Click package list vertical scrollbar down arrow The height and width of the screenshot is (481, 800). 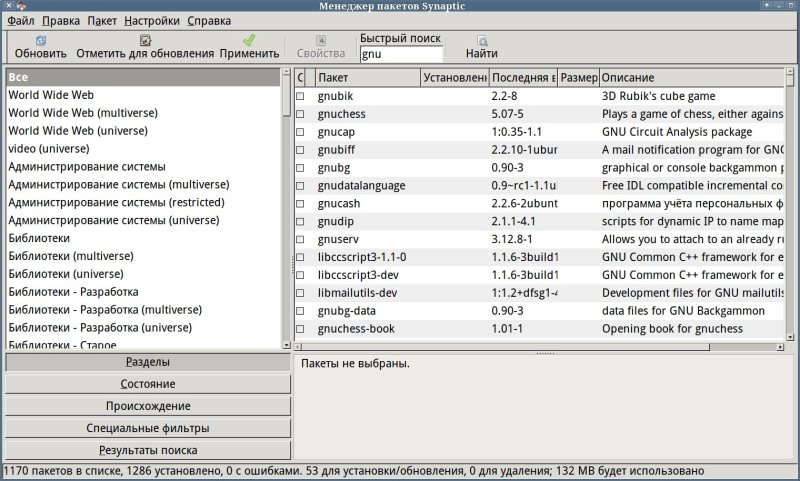click(790, 337)
